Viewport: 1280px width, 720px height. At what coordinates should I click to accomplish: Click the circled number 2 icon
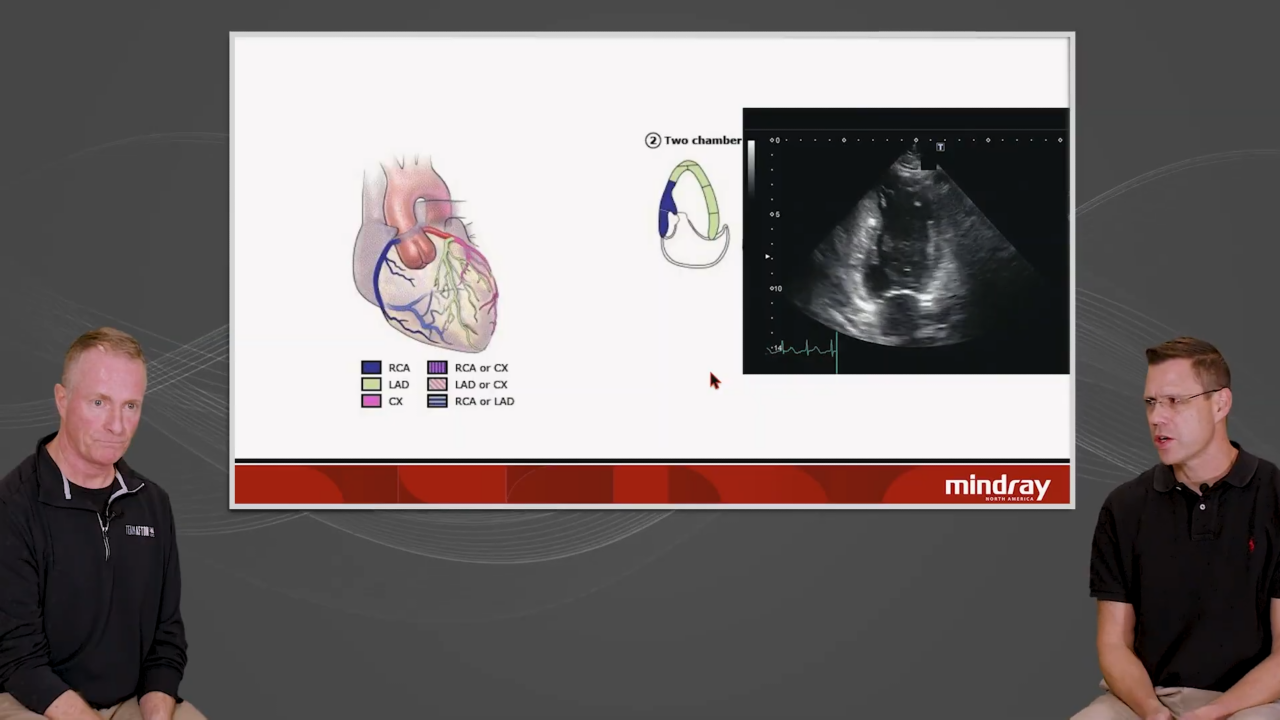pyautogui.click(x=653, y=140)
